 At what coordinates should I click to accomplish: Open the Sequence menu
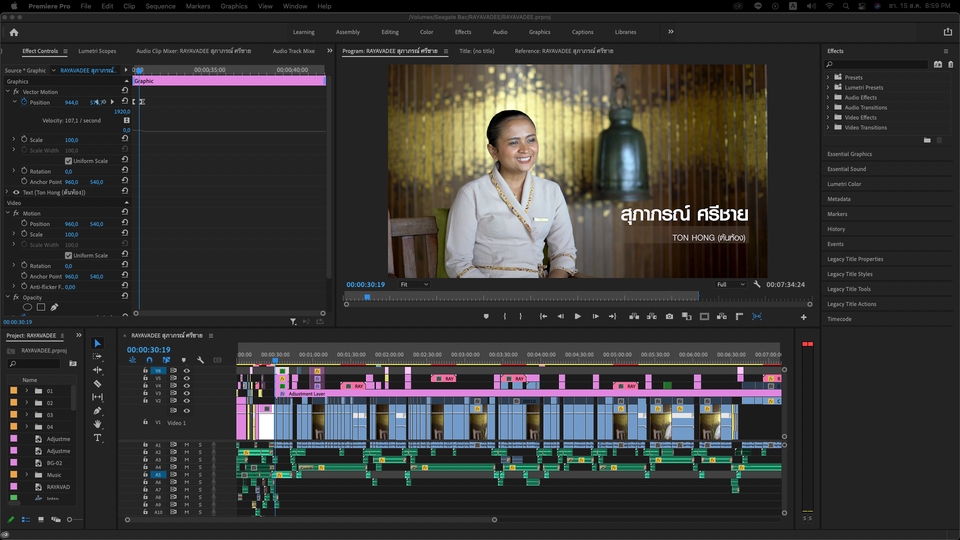tap(160, 6)
